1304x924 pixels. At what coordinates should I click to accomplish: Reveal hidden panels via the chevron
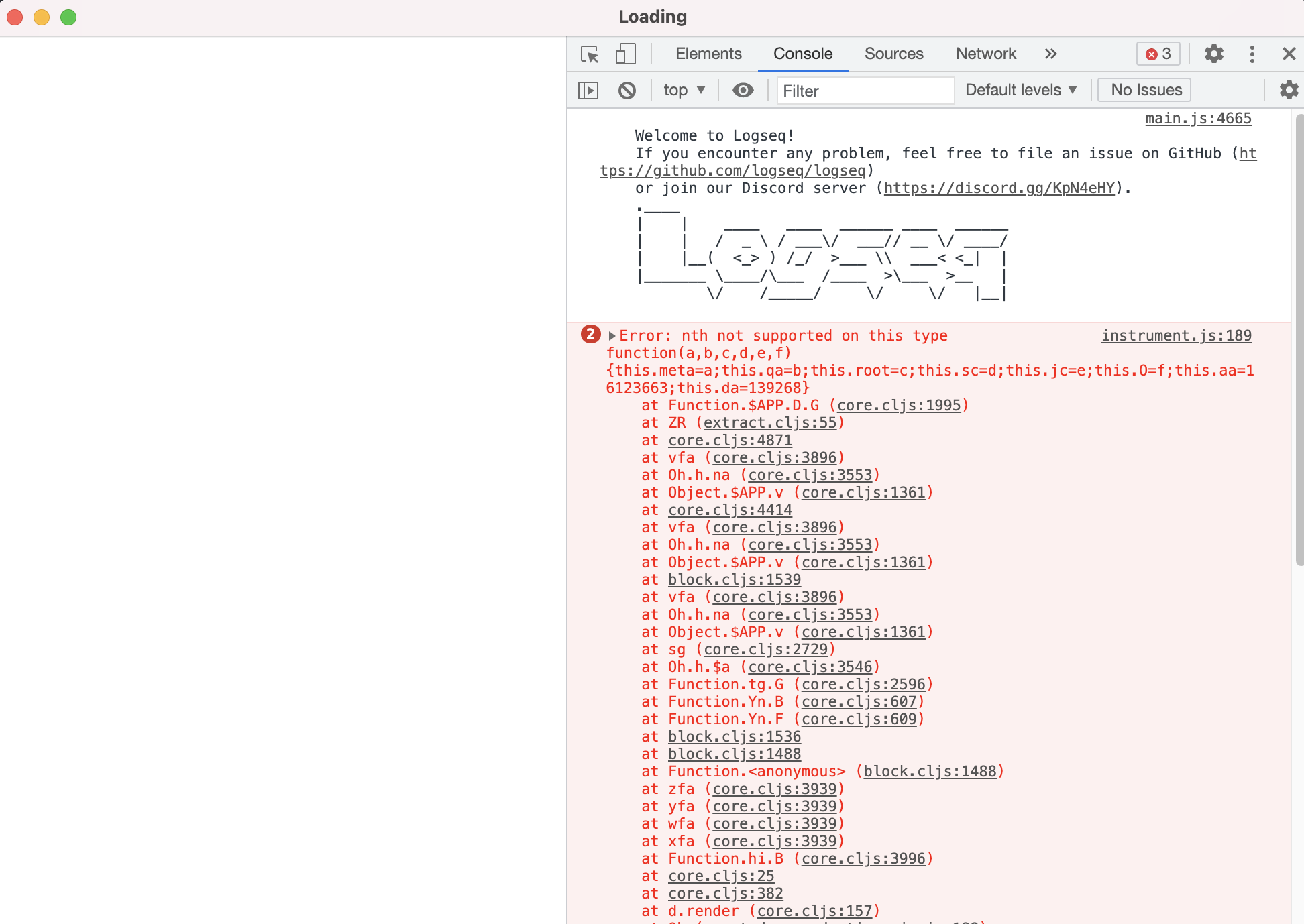point(1050,54)
